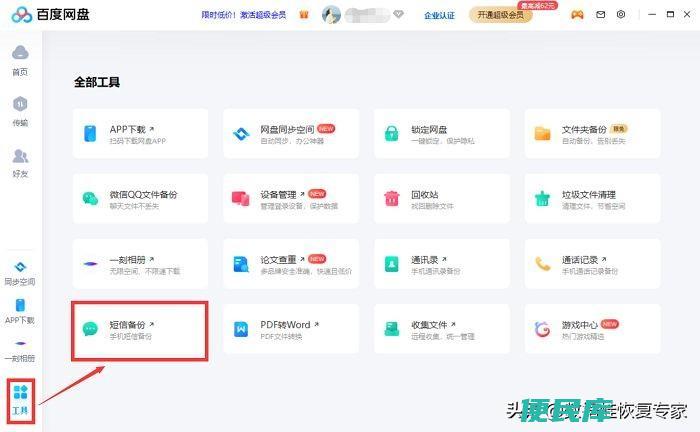Open the mail messages icon
The image size is (700, 432).
pos(600,15)
